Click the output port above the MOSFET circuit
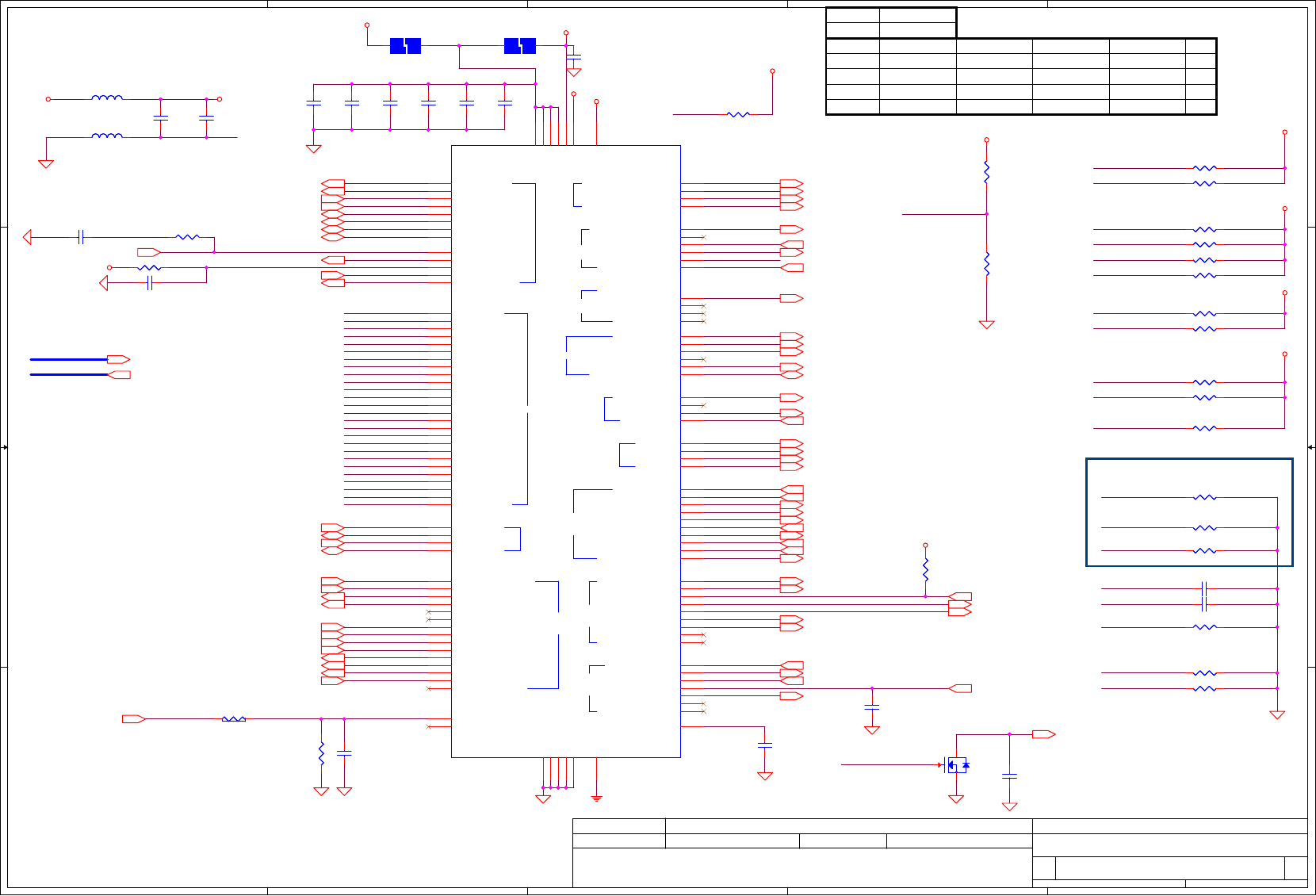Image resolution: width=1316 pixels, height=896 pixels. (1043, 734)
